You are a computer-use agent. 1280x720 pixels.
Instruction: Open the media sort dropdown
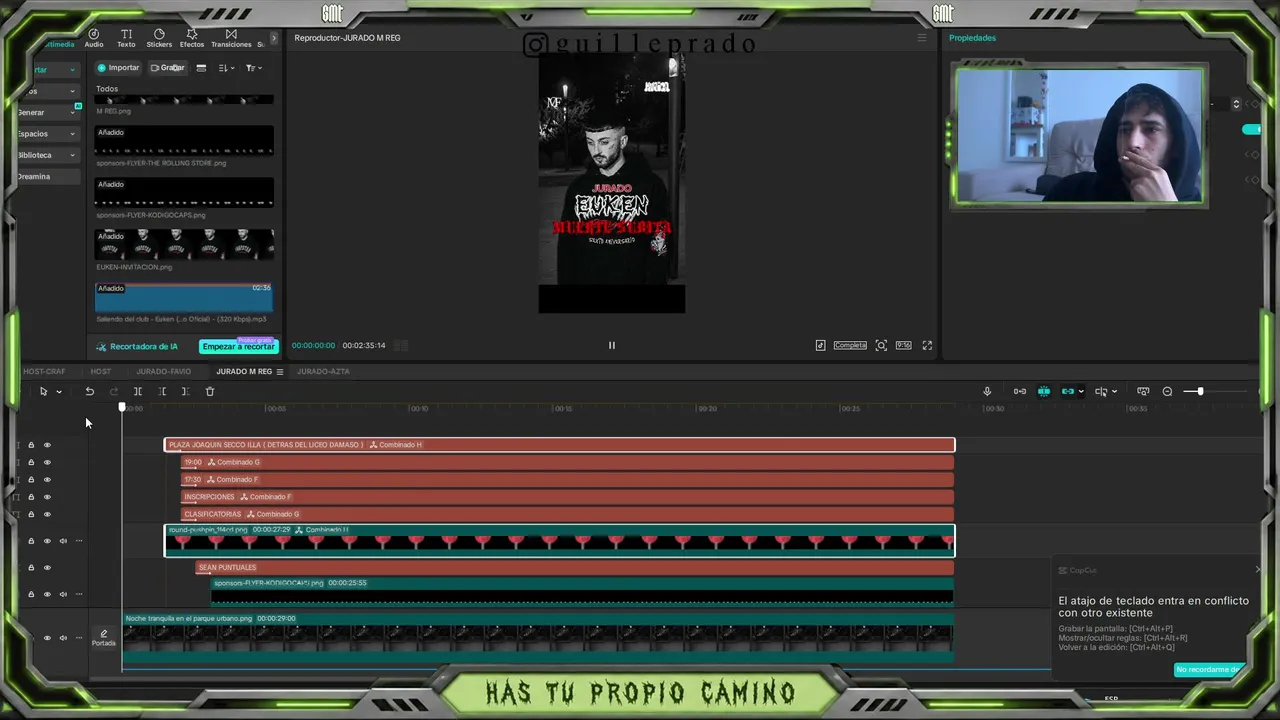(x=227, y=68)
